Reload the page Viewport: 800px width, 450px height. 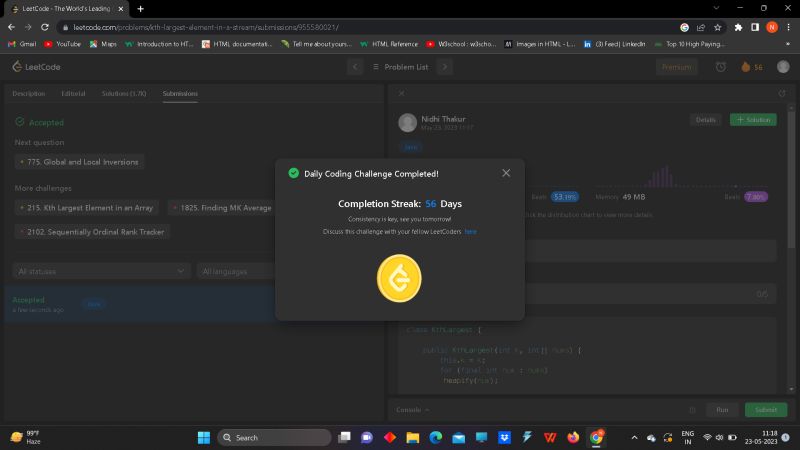pos(45,27)
